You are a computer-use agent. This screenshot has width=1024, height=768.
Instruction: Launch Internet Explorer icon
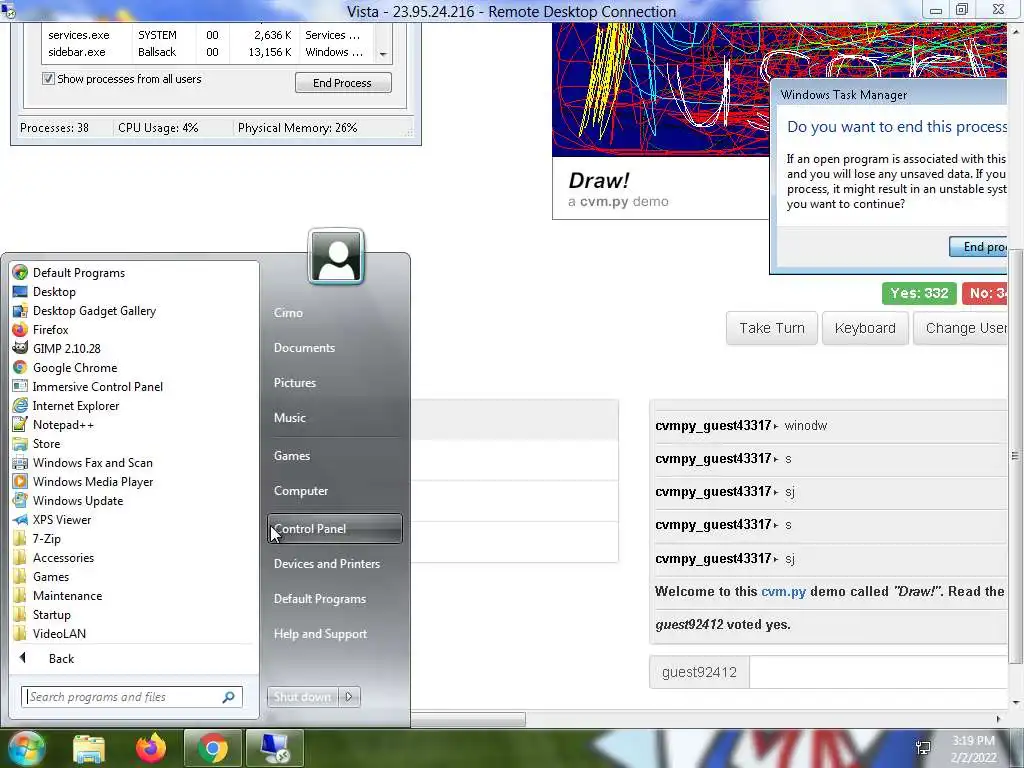pos(20,405)
